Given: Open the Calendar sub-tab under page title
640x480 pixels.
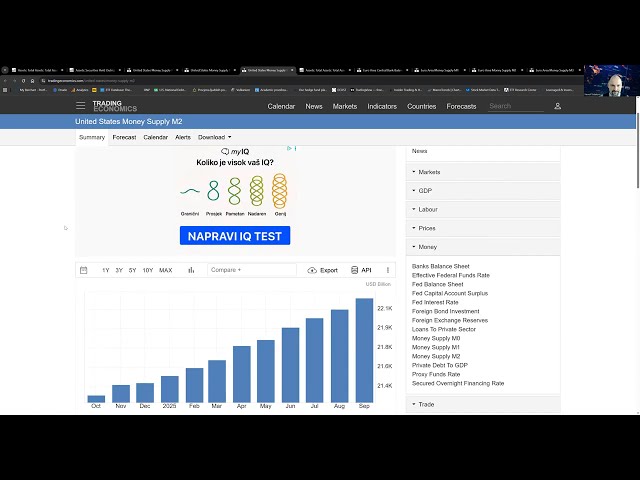Looking at the screenshot, I should click(x=156, y=138).
